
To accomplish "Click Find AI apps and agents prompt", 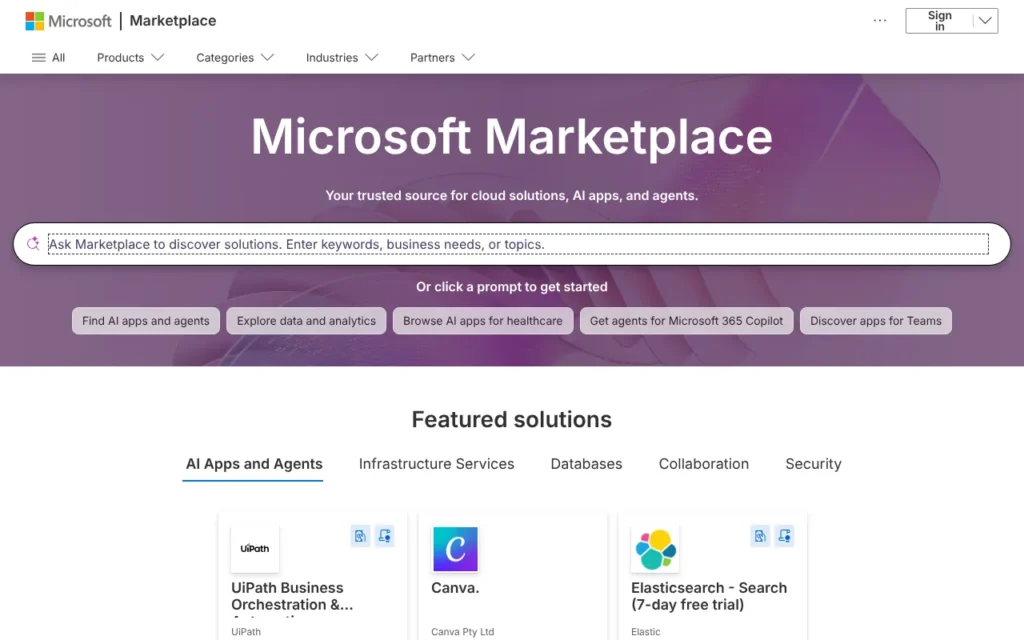I will pyautogui.click(x=146, y=321).
